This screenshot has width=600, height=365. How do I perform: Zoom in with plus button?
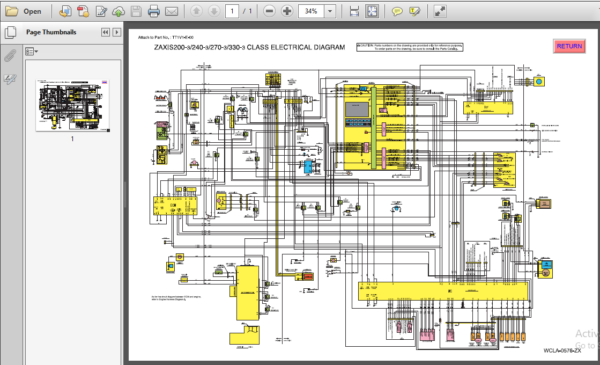pos(287,11)
